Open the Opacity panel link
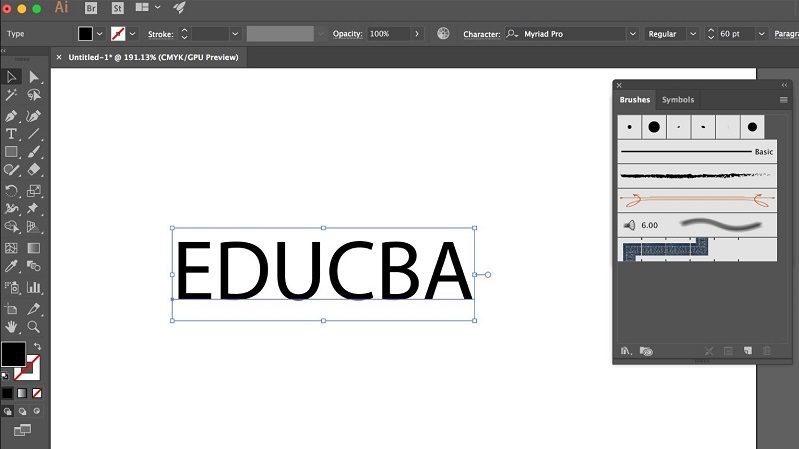 pos(348,34)
